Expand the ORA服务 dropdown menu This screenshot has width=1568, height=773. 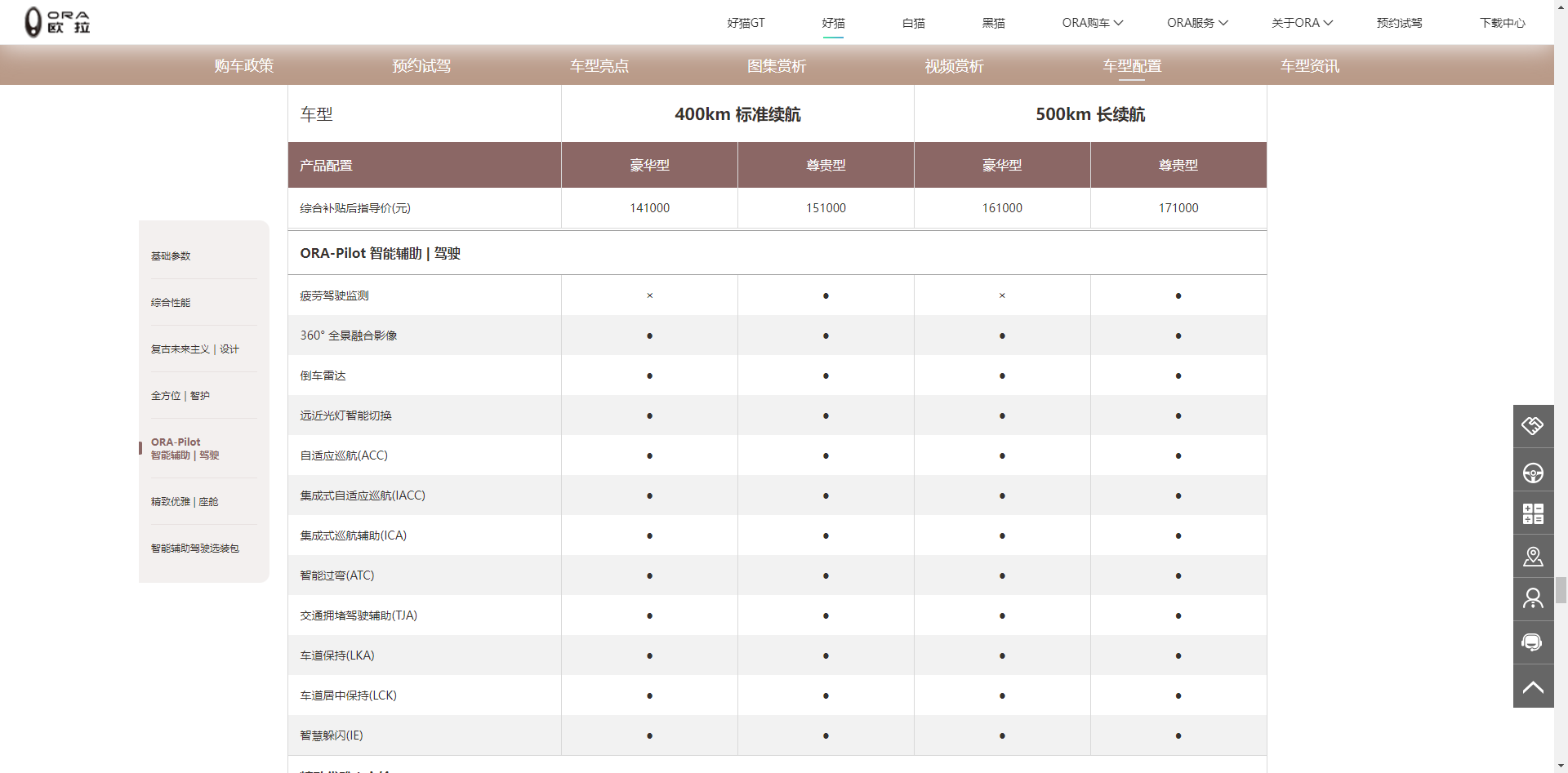pyautogui.click(x=1196, y=23)
